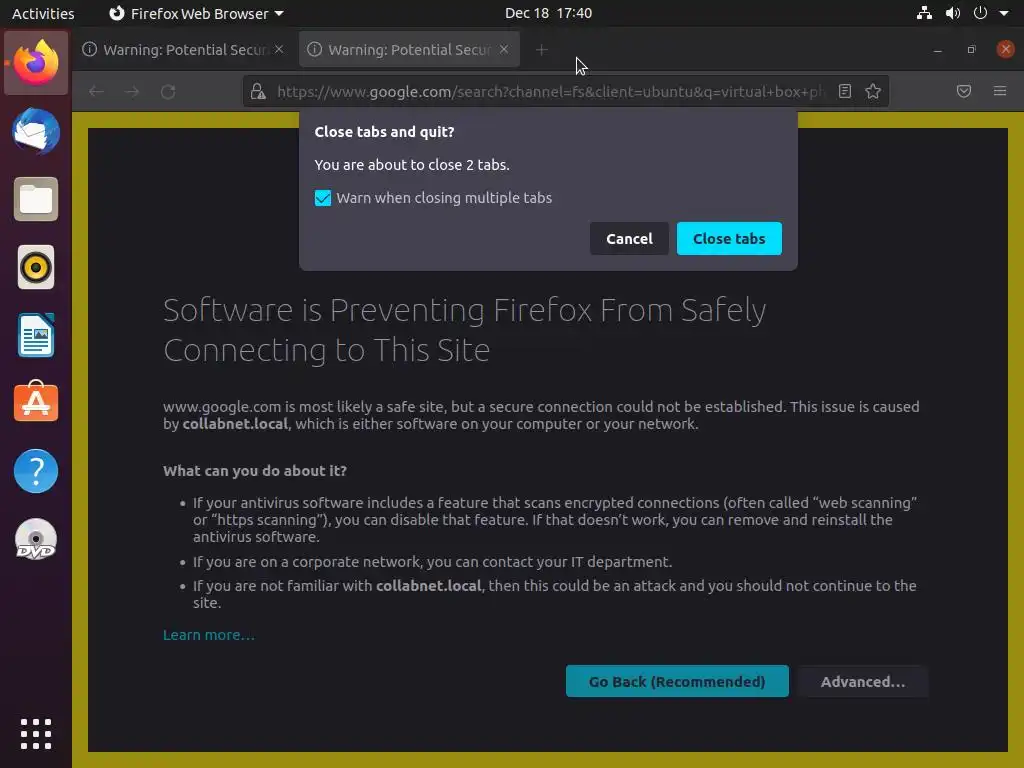Click the browser forward arrow
The width and height of the screenshot is (1024, 768).
pyautogui.click(x=132, y=91)
